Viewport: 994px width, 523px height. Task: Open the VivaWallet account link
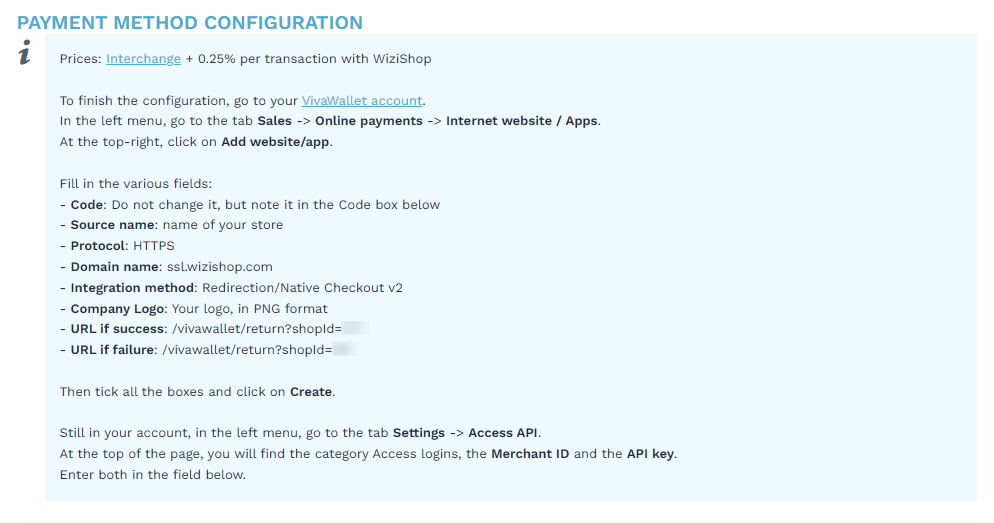pos(362,100)
